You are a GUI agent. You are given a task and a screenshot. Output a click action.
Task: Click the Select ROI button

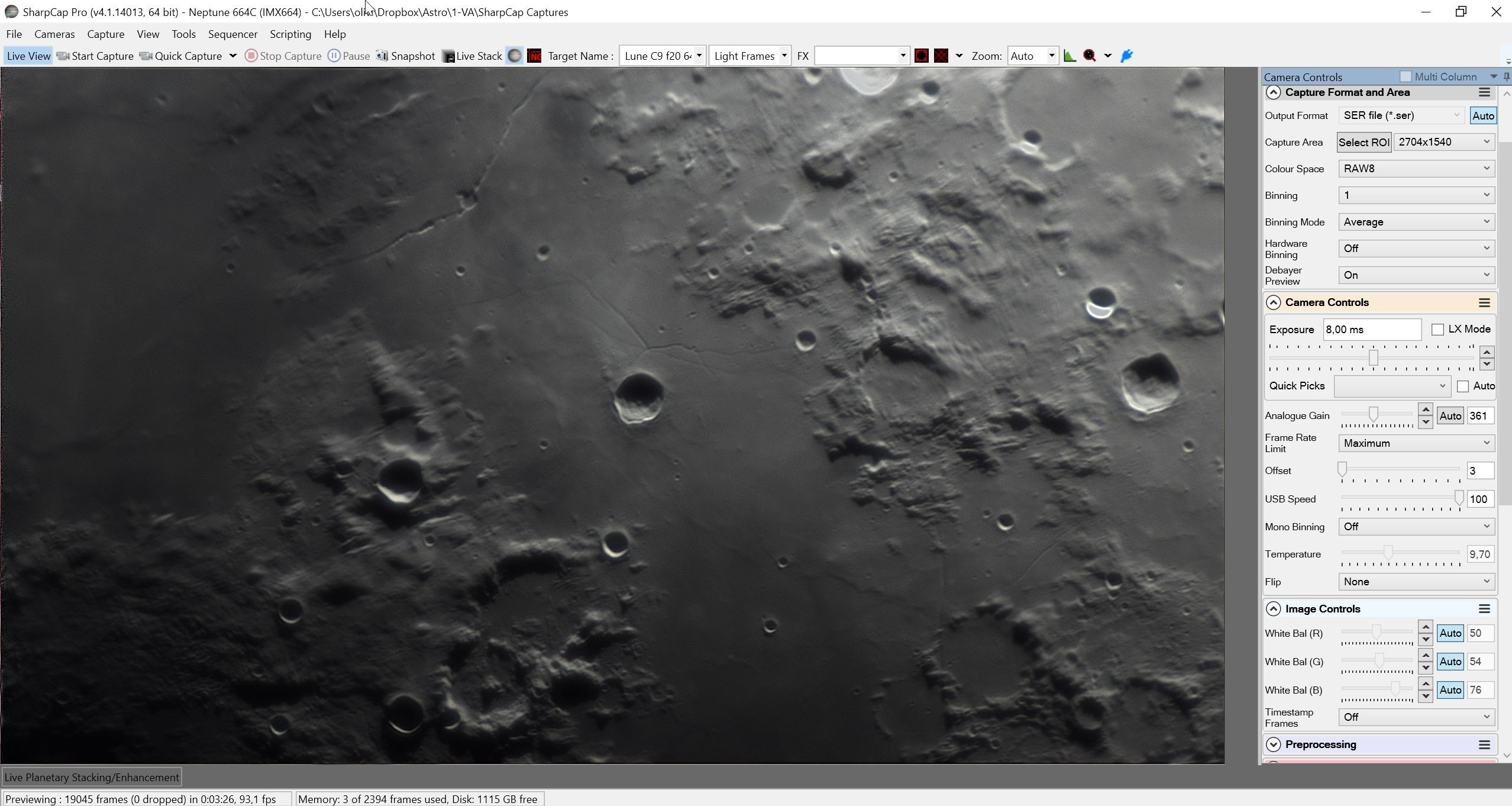pos(1364,142)
